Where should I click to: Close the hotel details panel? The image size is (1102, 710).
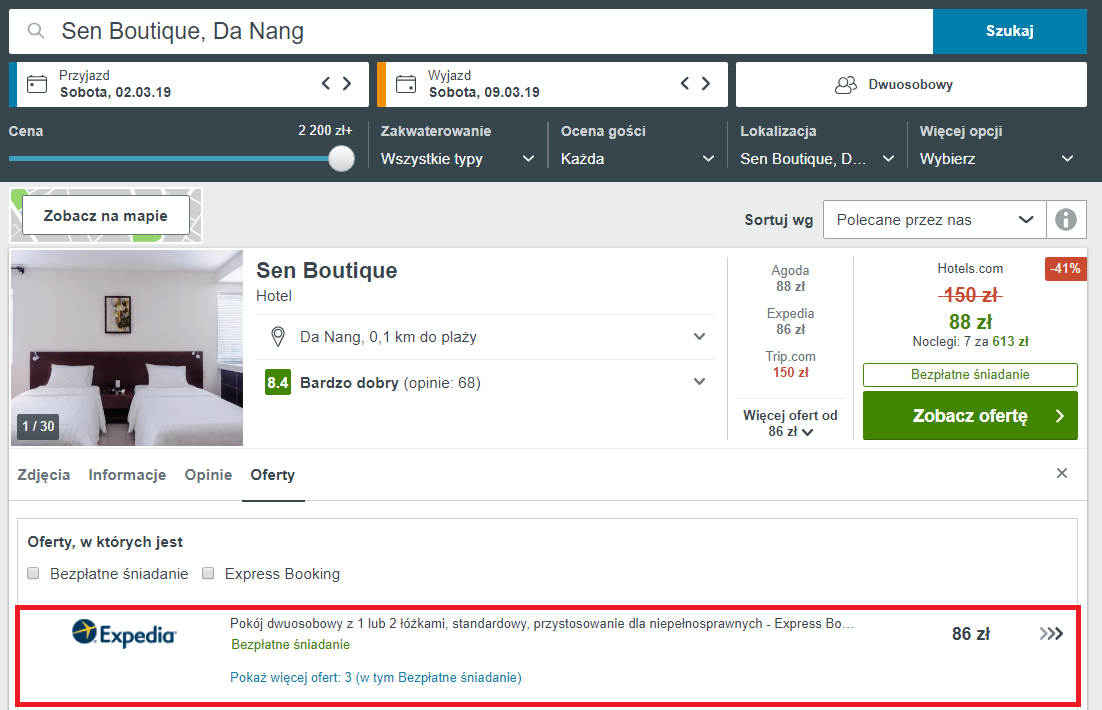[1062, 473]
